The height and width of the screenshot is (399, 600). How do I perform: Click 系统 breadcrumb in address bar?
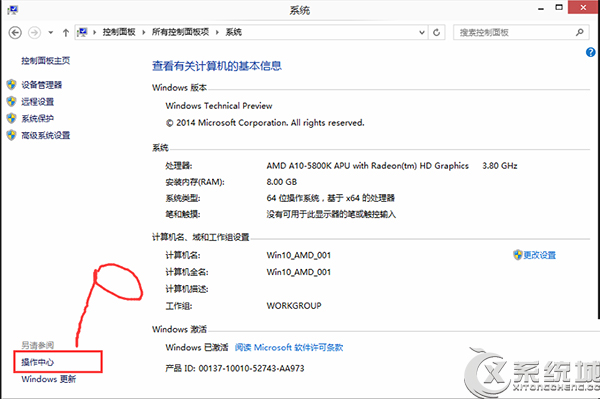[x=233, y=32]
